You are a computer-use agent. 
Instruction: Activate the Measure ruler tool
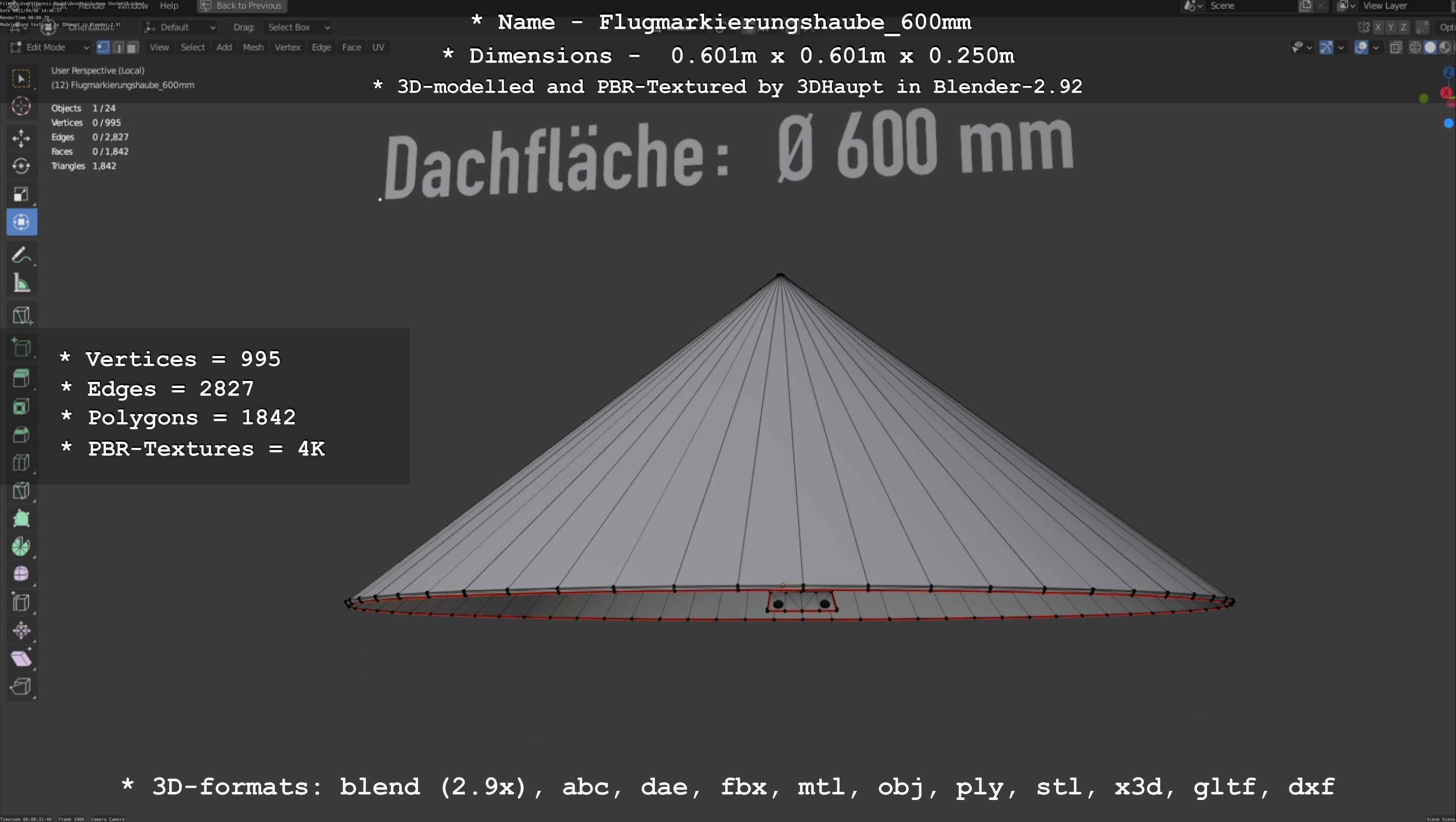click(x=21, y=283)
